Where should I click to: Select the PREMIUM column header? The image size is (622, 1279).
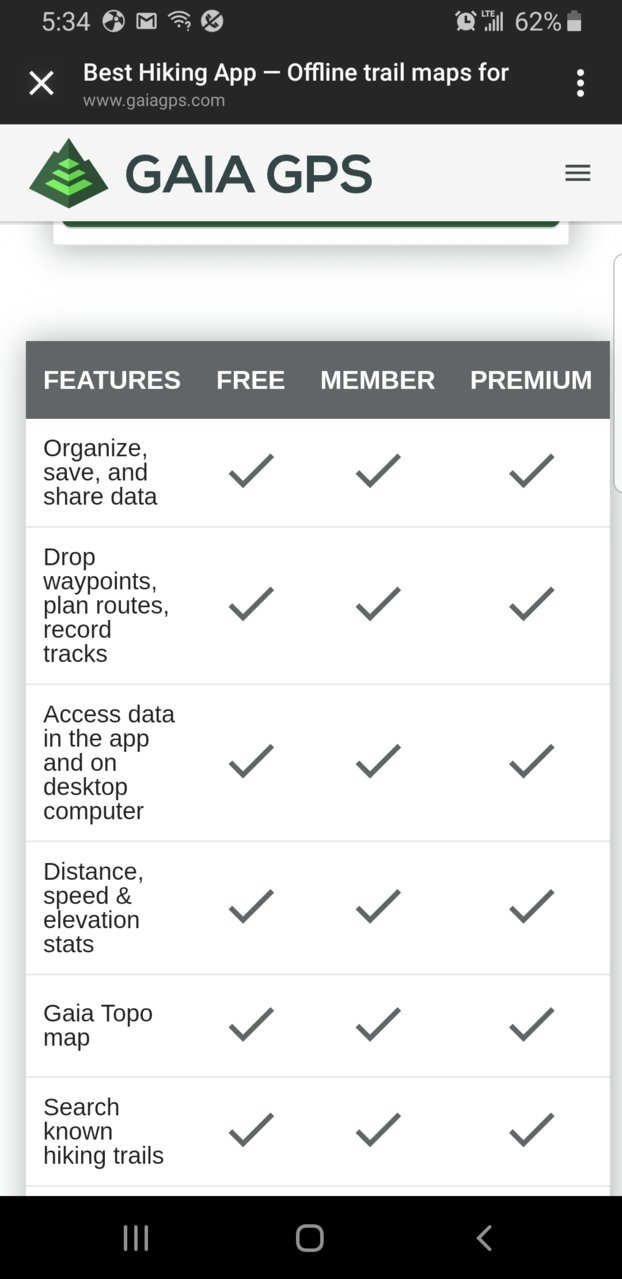click(531, 380)
